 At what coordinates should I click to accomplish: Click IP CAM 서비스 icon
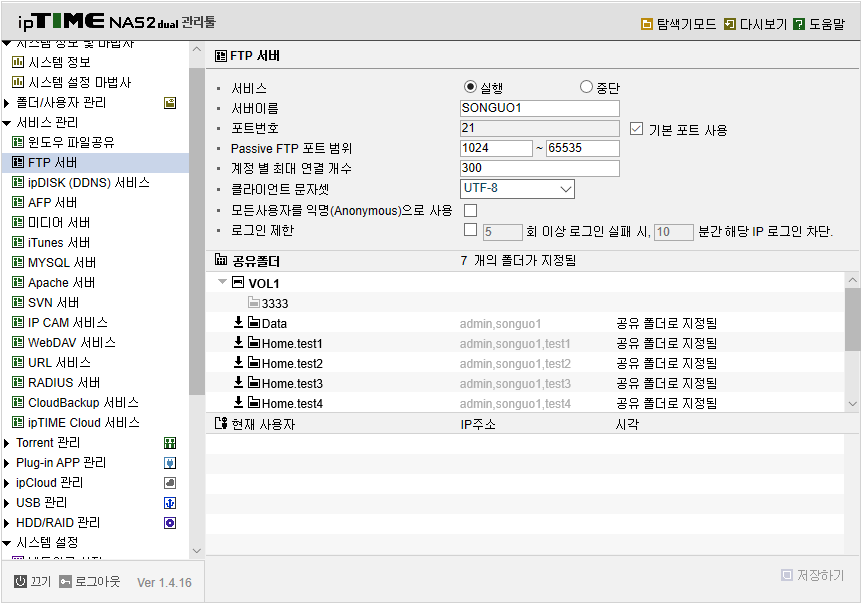tap(18, 323)
